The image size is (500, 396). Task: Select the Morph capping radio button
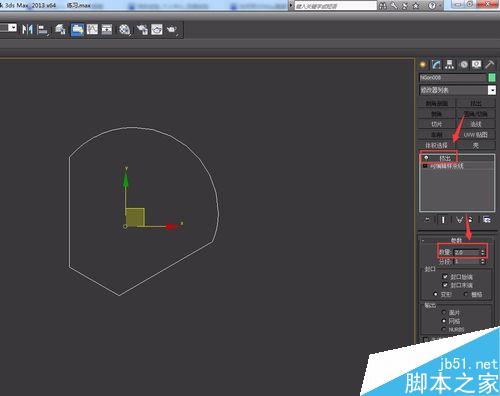pyautogui.click(x=435, y=294)
